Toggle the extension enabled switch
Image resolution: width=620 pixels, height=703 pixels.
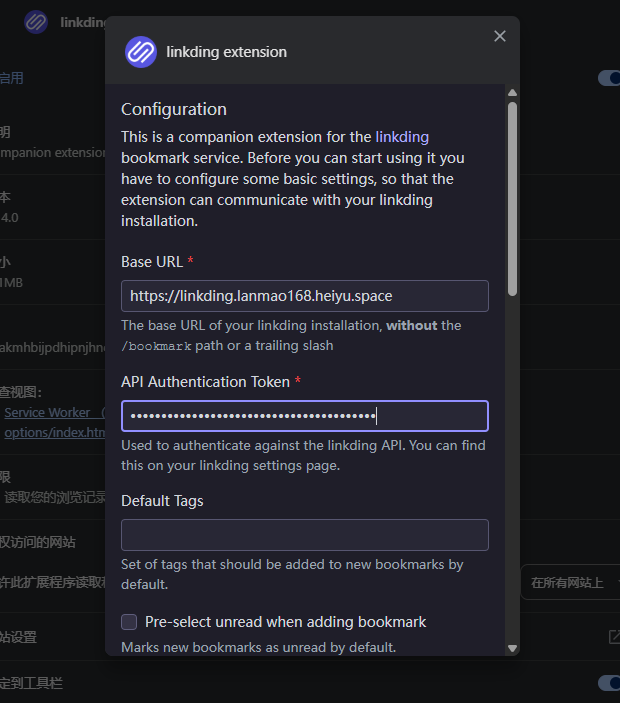click(x=609, y=78)
